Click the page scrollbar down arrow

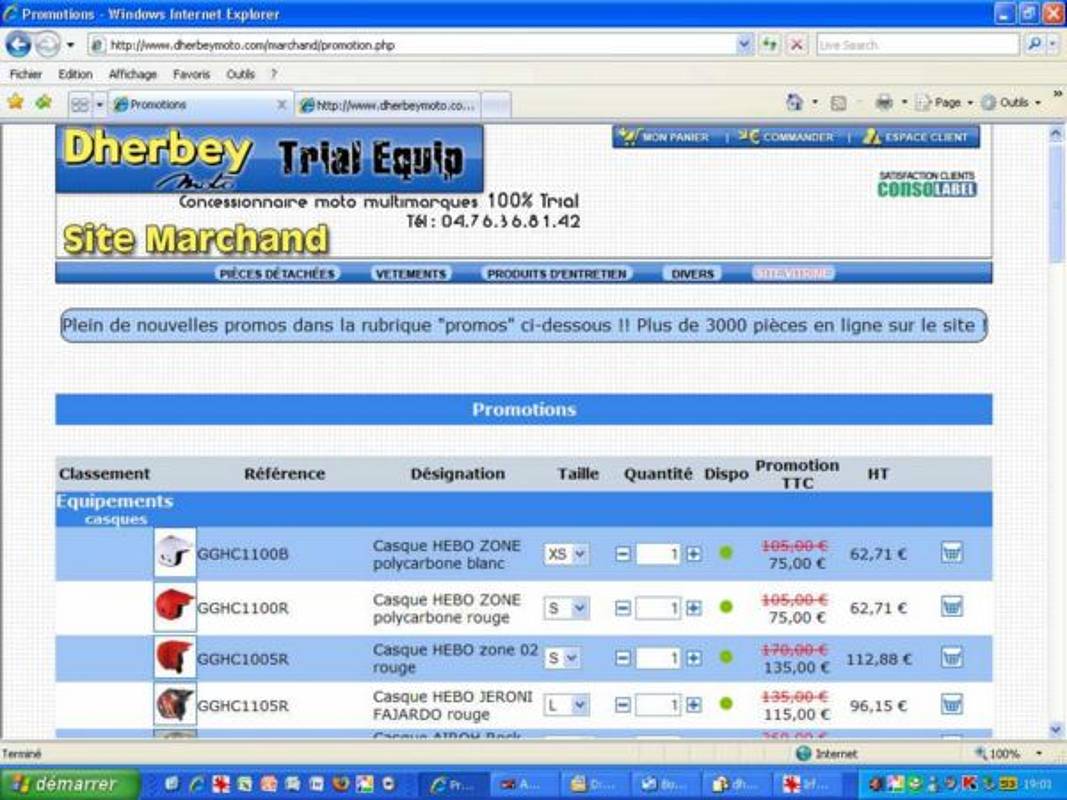(x=1056, y=730)
